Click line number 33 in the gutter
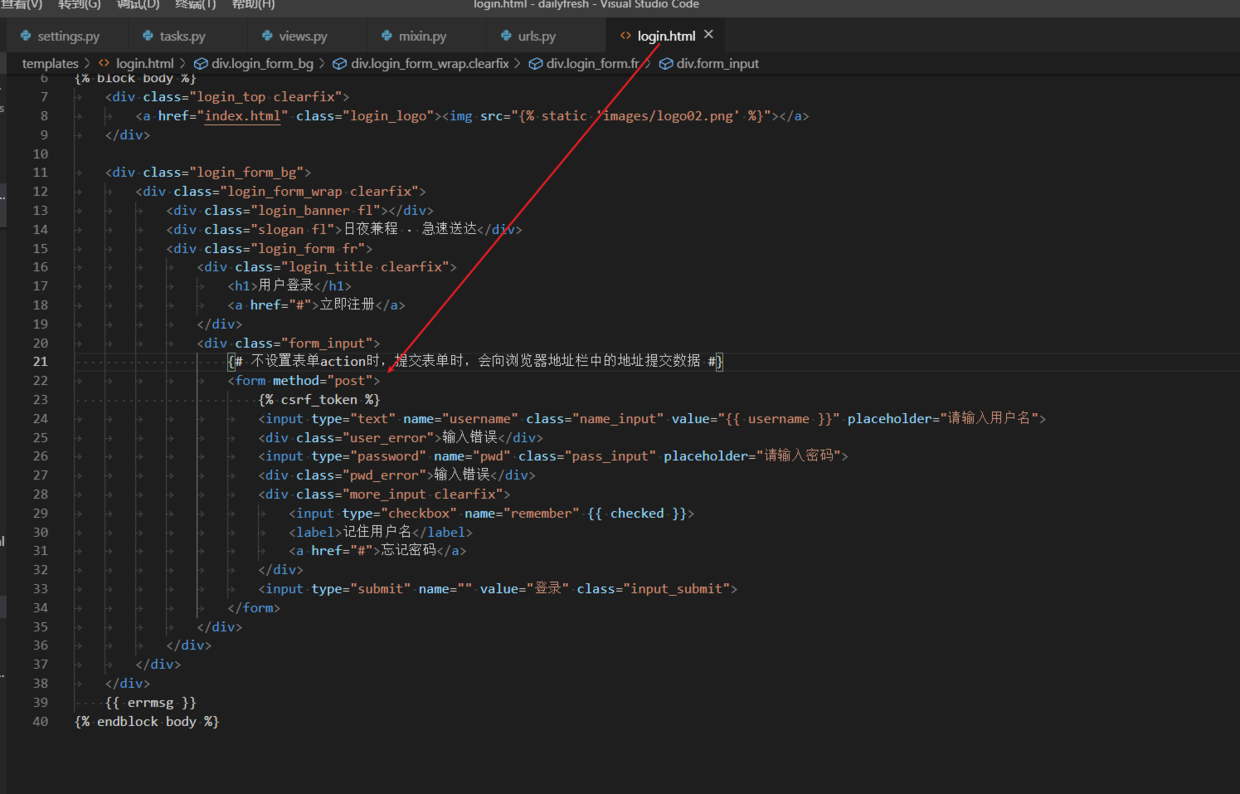Screen dimensions: 1240x794 pyautogui.click(x=40, y=589)
